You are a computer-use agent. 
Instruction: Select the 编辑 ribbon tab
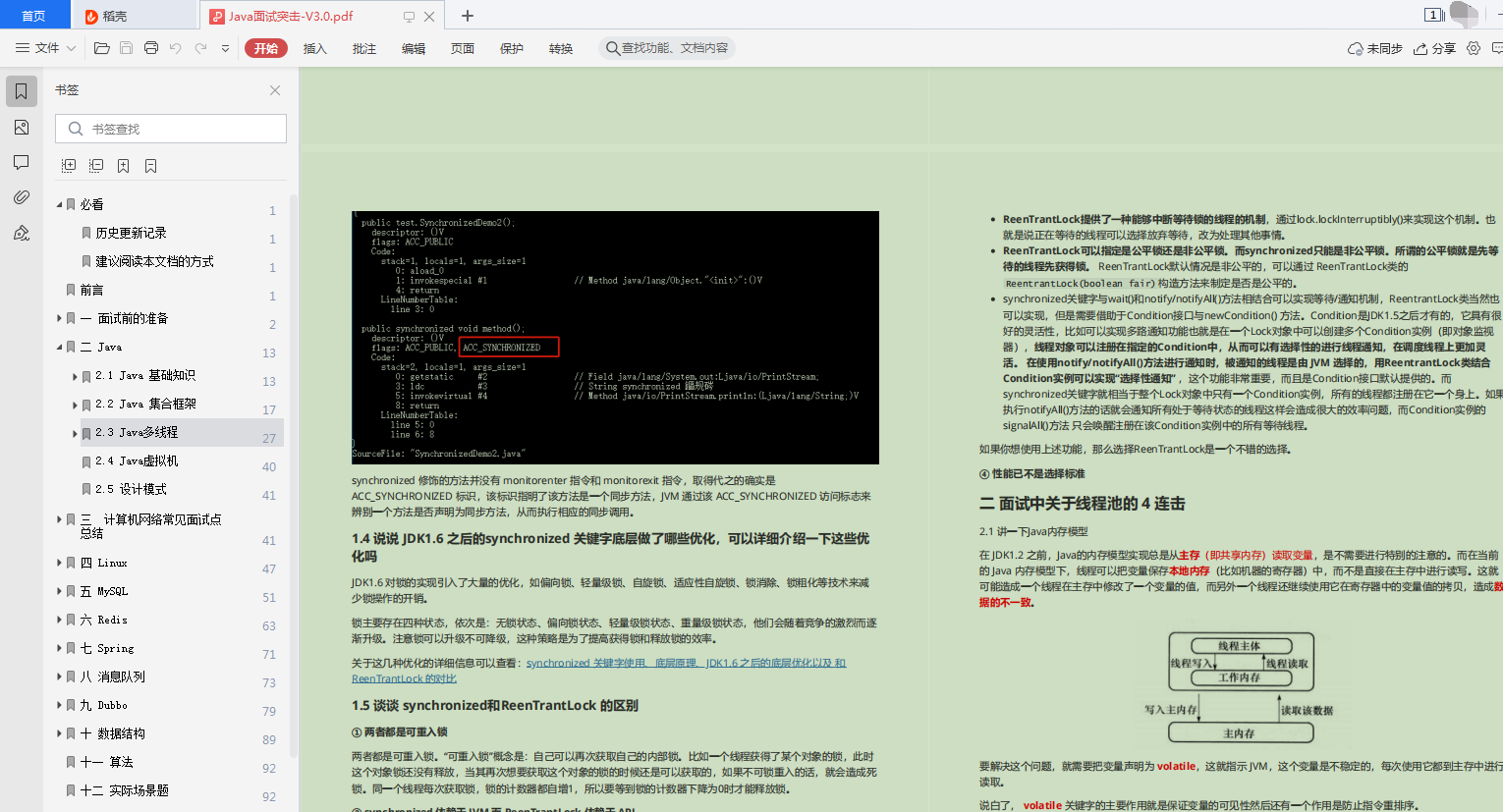click(x=414, y=48)
